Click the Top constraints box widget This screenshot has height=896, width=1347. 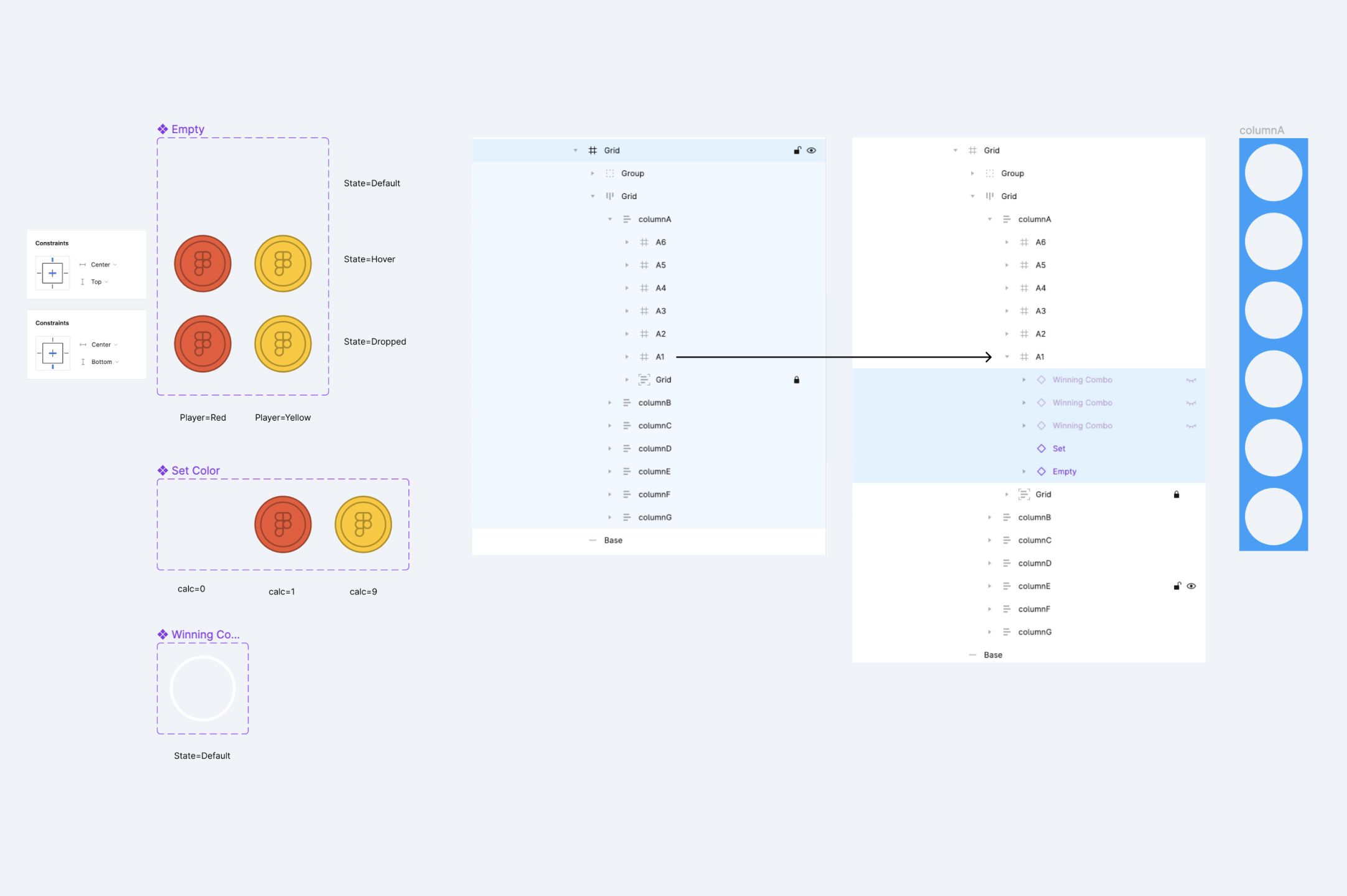click(x=52, y=273)
